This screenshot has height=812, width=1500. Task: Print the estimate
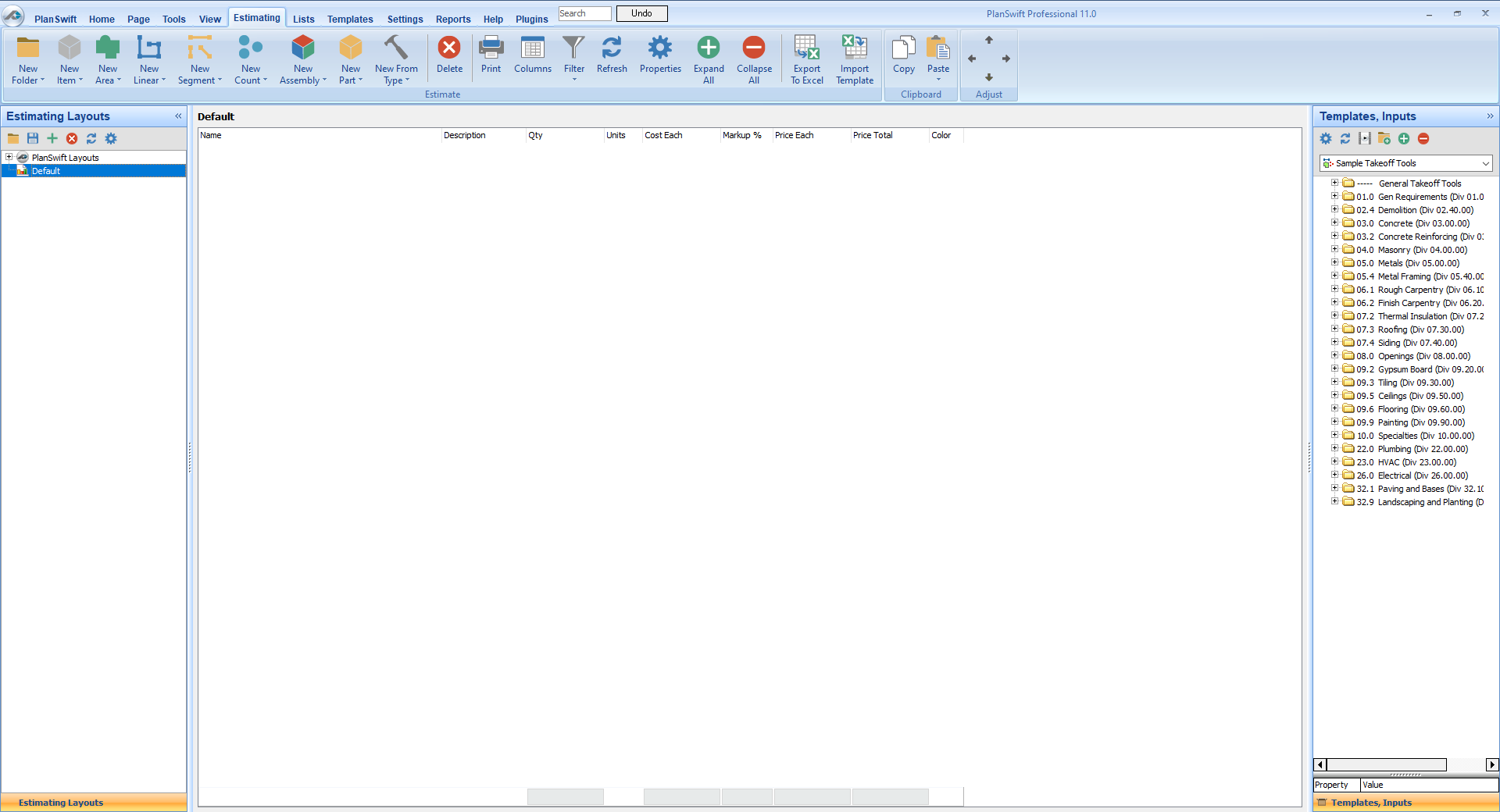[491, 54]
